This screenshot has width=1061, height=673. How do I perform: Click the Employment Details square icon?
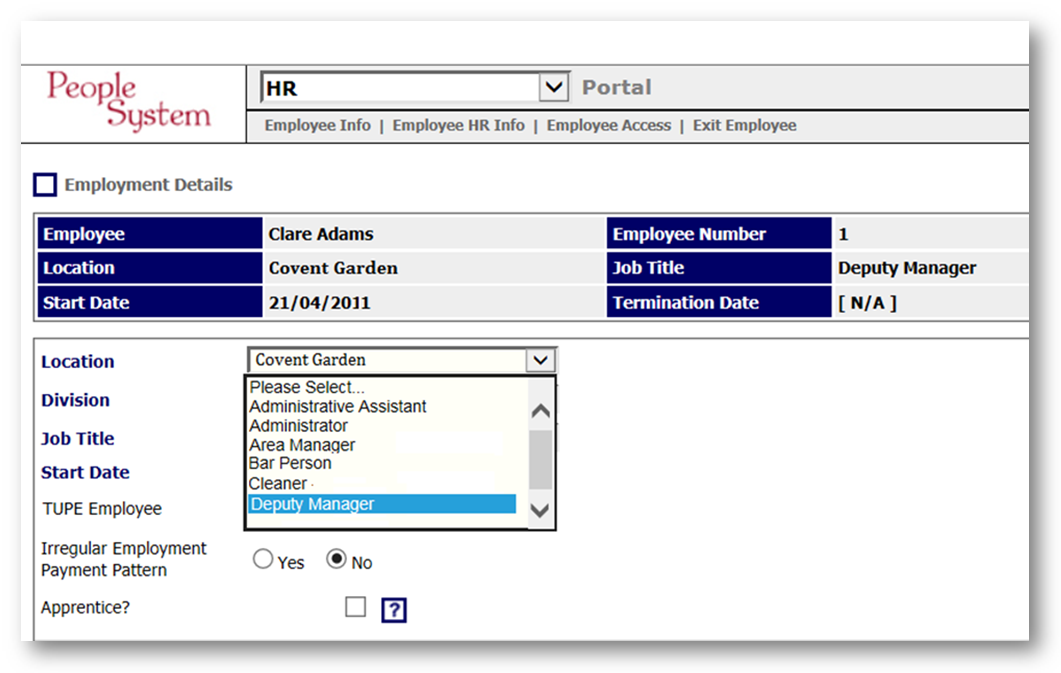45,185
